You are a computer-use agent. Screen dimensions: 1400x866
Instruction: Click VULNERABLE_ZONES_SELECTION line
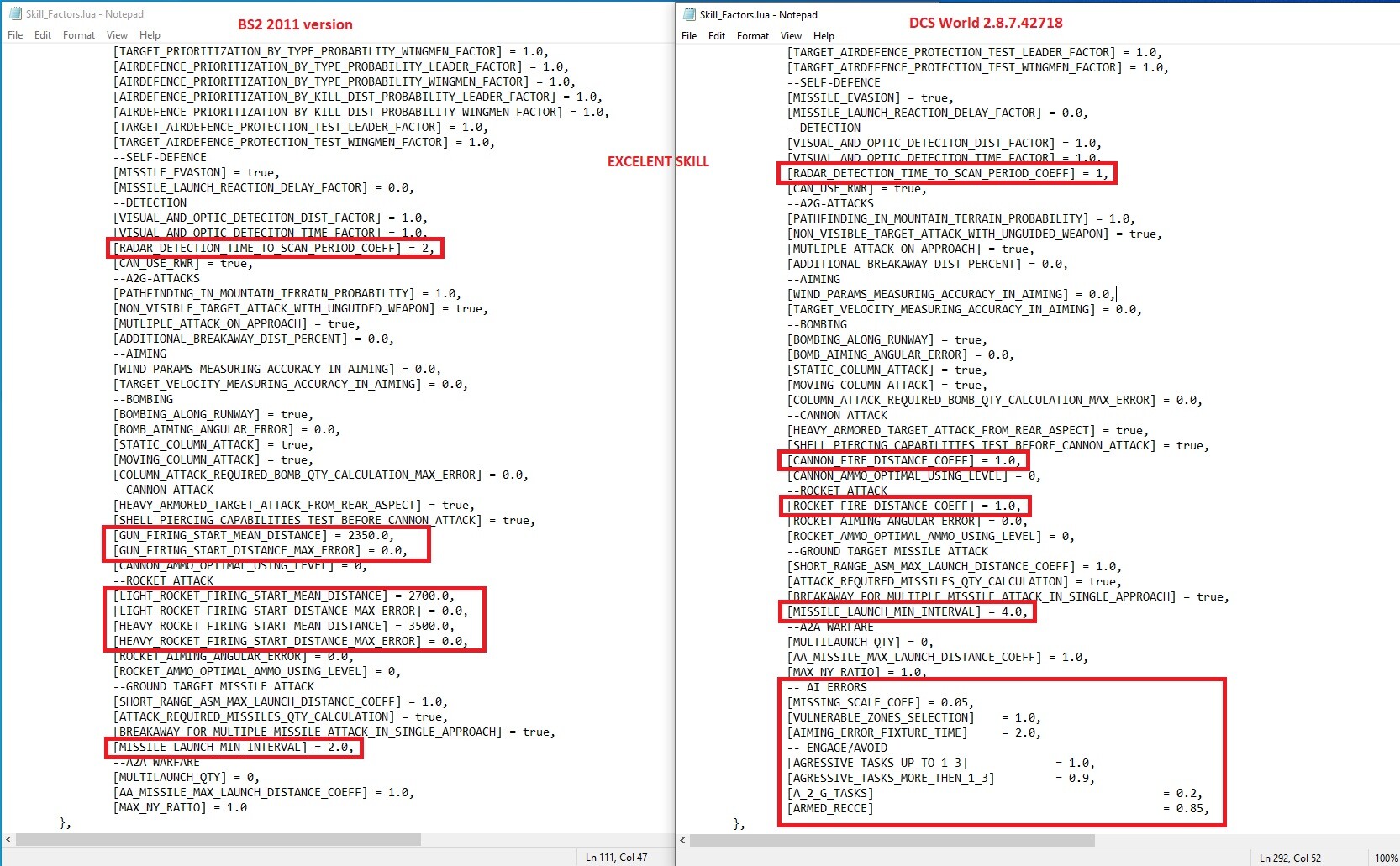point(914,717)
